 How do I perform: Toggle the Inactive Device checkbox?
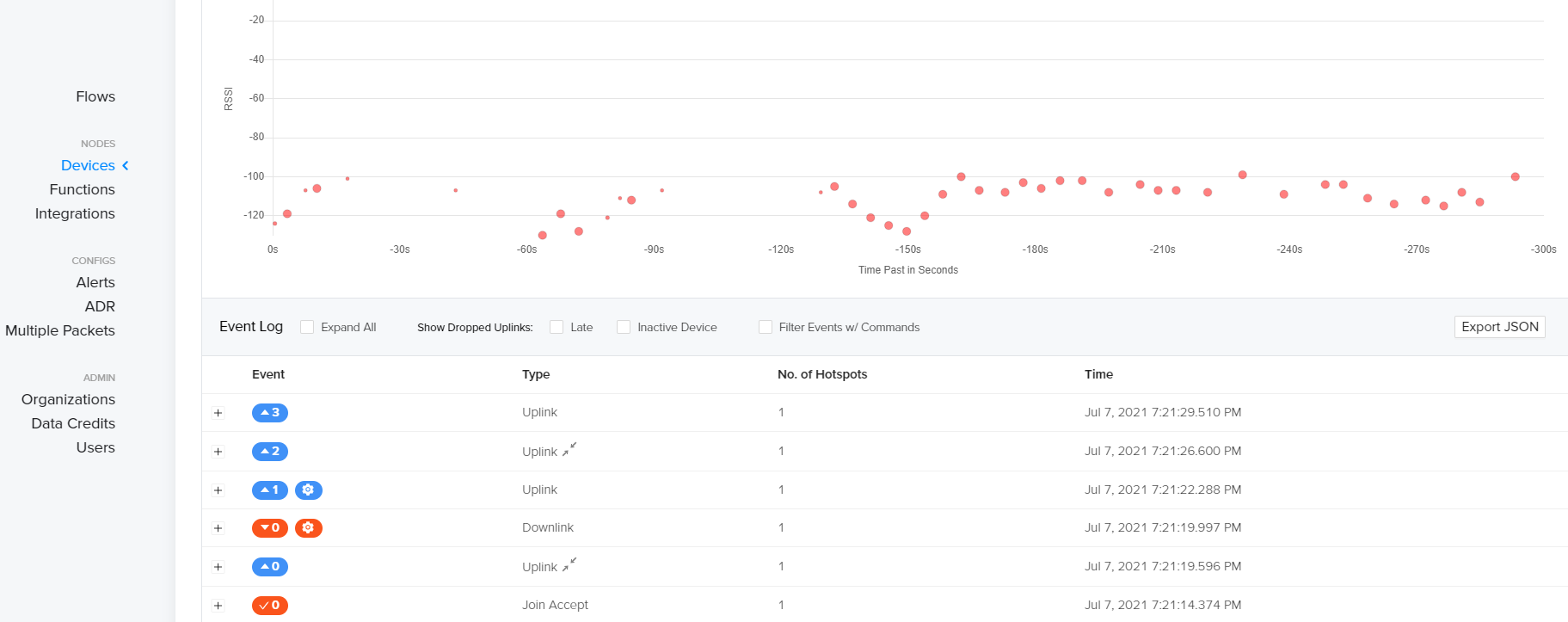(x=624, y=327)
